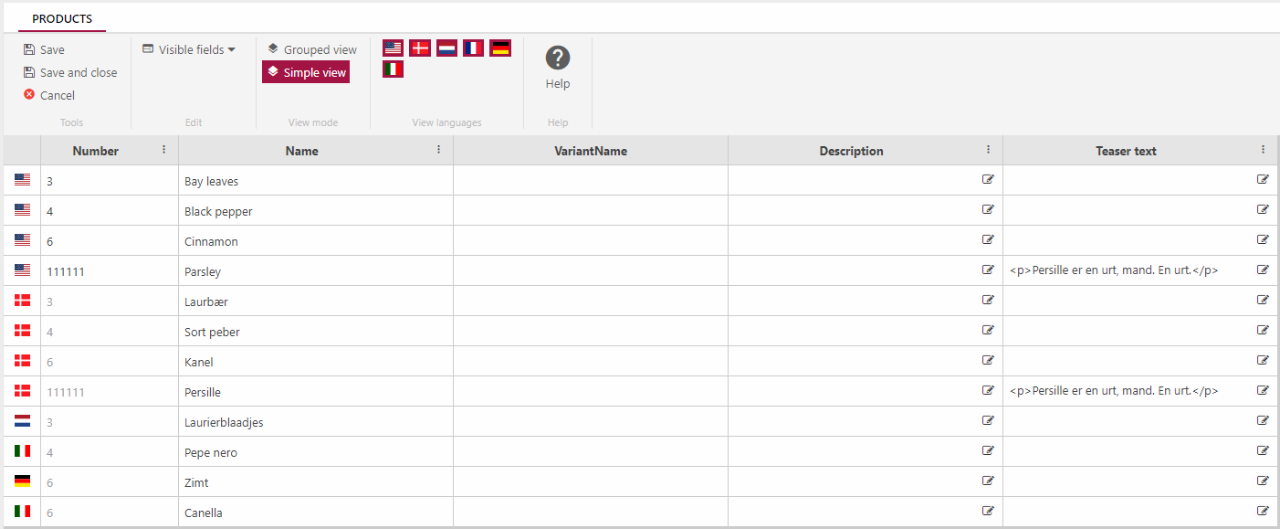
Task: Click Save and close
Action: 70,73
